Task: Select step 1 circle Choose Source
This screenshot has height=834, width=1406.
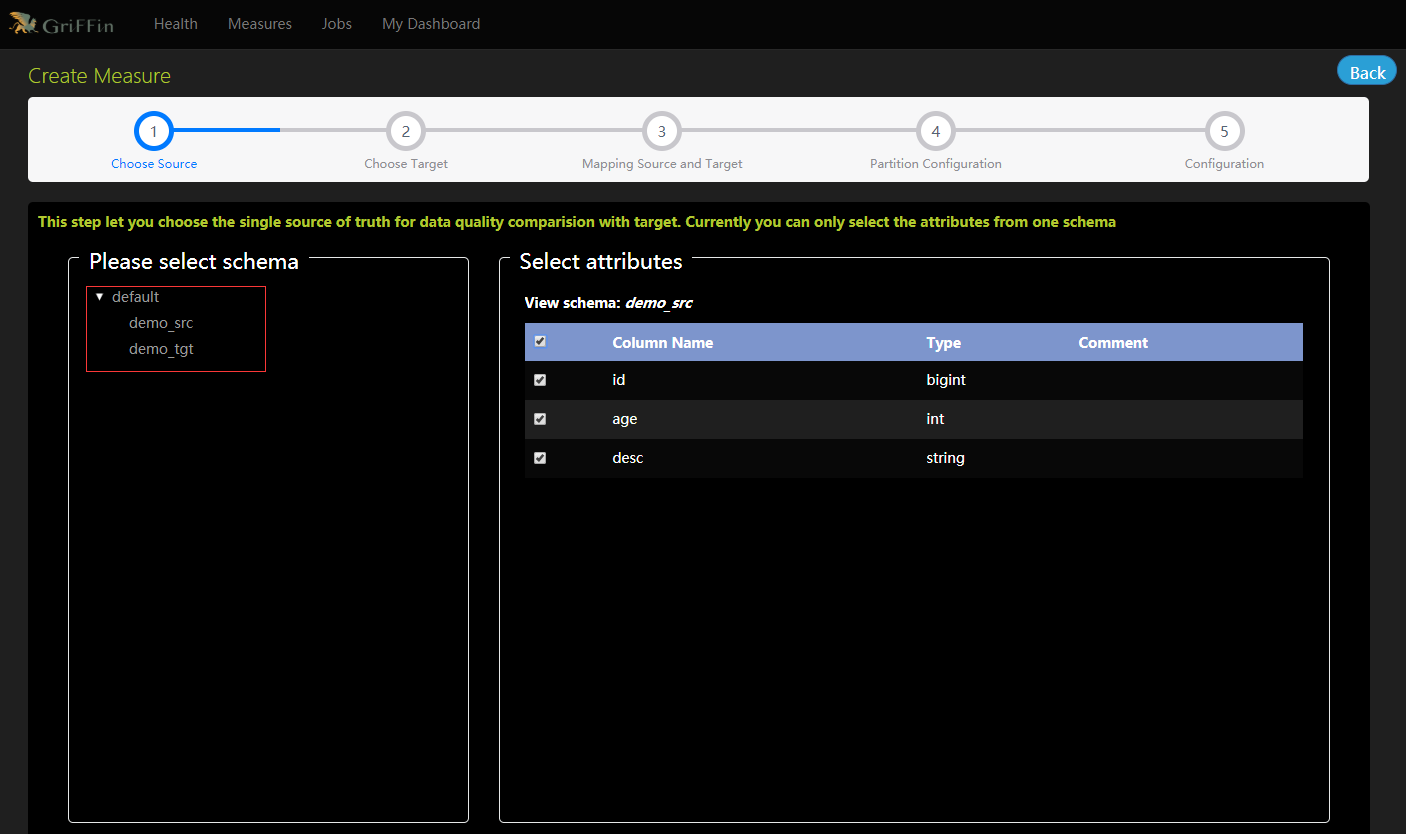Action: [154, 131]
